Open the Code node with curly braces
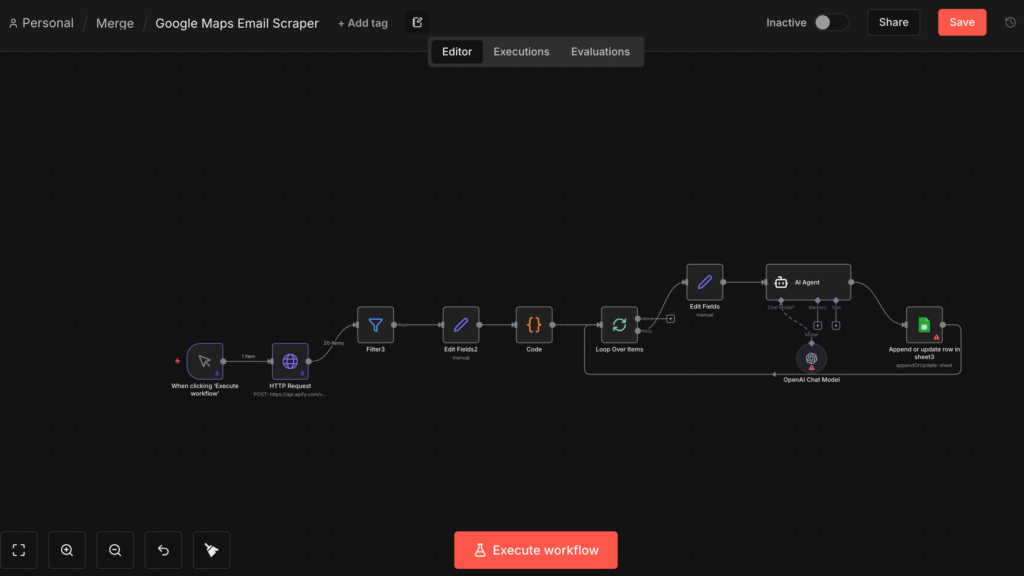 click(534, 325)
